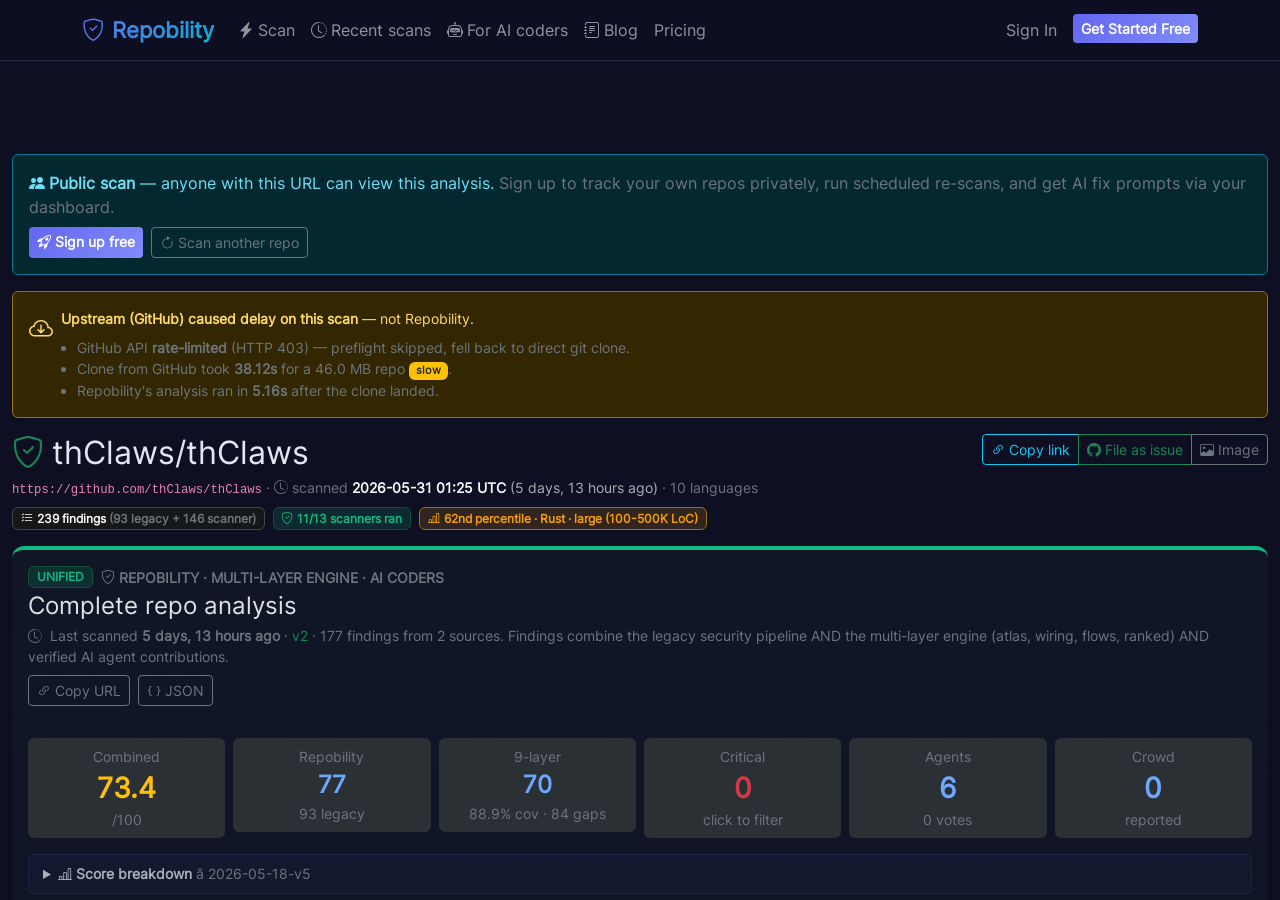Viewport: 1280px width, 900px height.
Task: Click the Sign In link
Action: coord(1031,30)
